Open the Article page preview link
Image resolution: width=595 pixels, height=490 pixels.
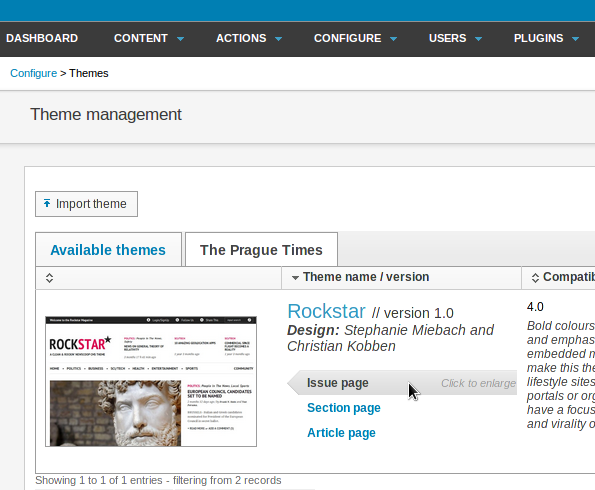click(341, 433)
